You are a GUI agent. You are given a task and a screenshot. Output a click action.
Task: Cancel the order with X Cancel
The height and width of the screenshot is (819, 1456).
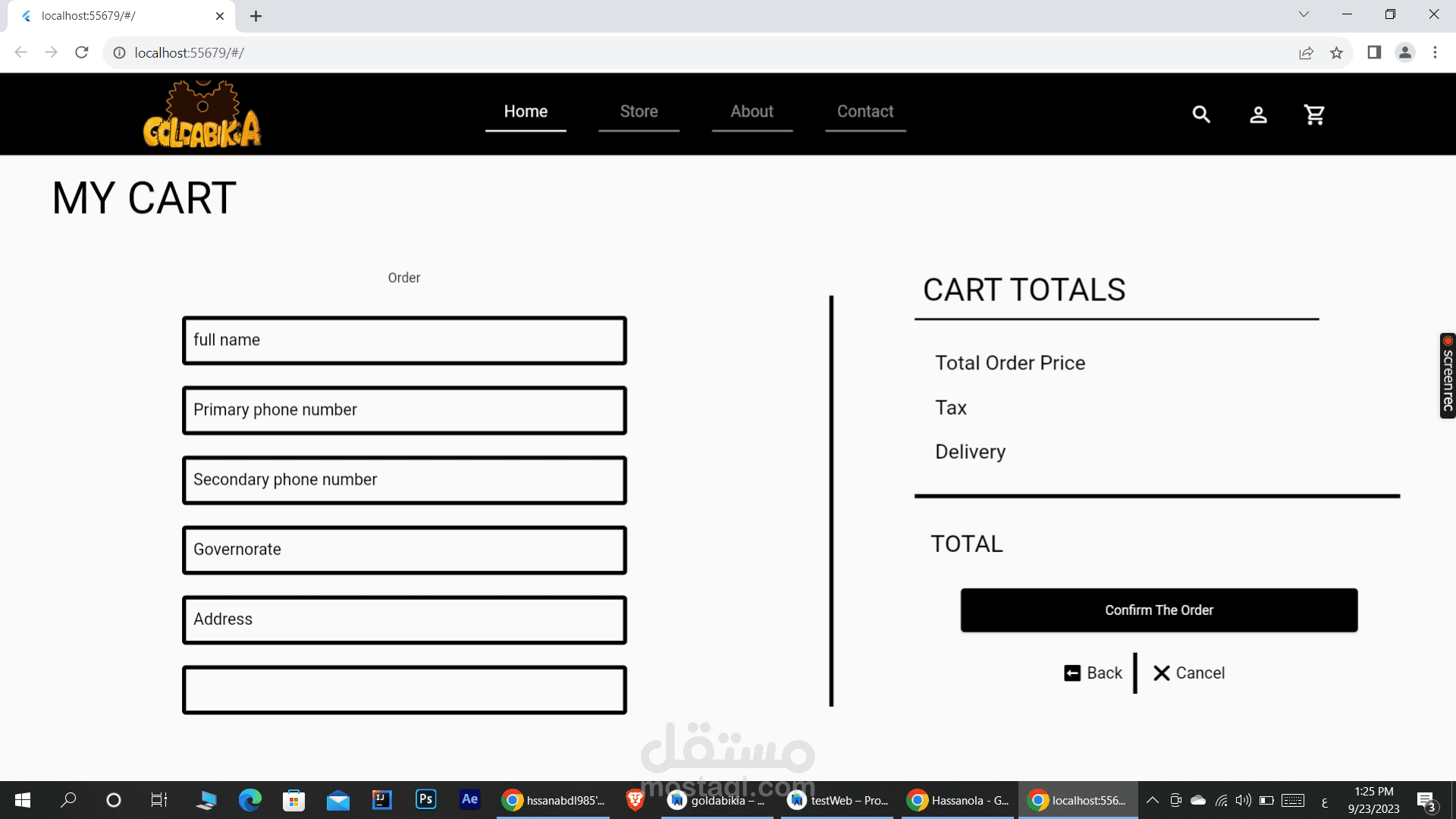coord(1188,673)
